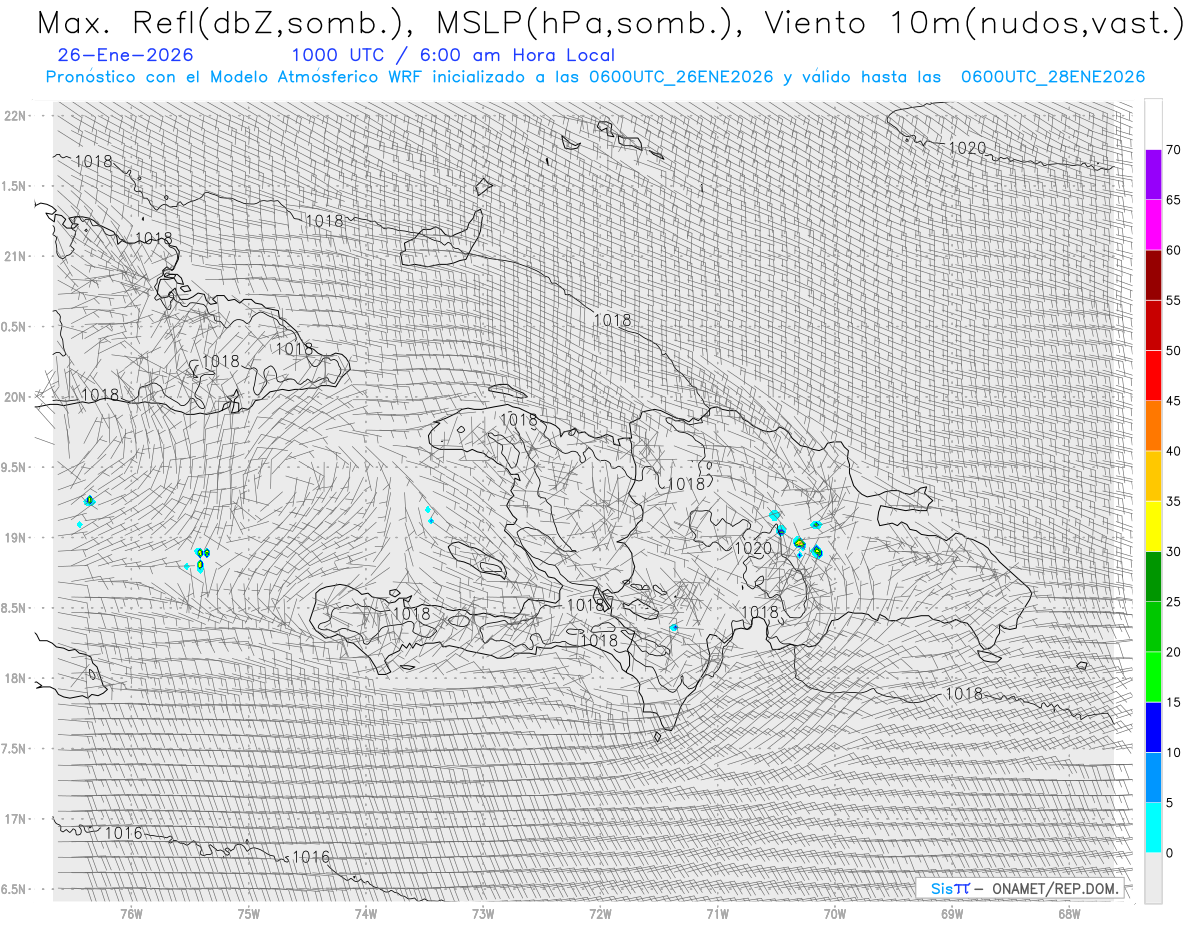
Task: Click the dark blue 10-15 dBZ legend segment
Action: [1153, 727]
